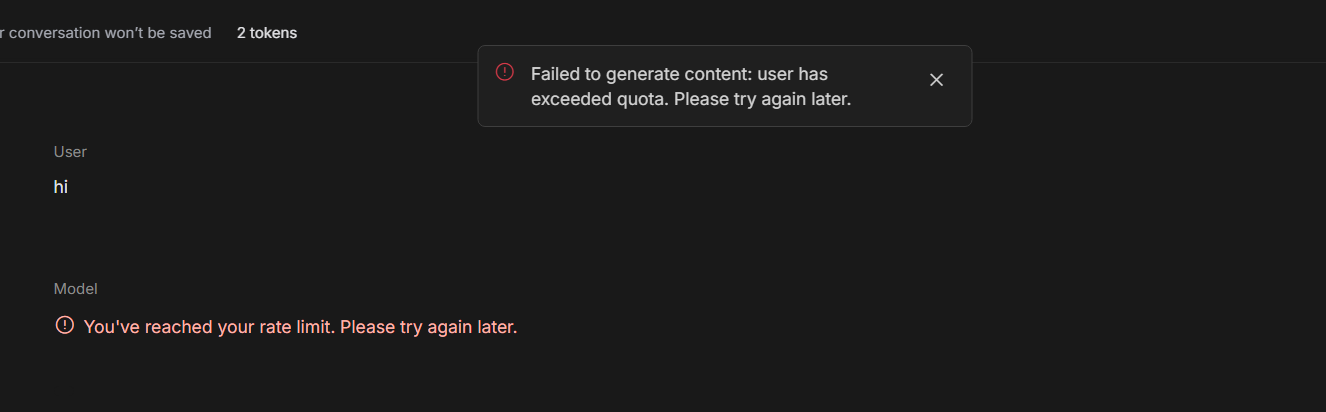Dismiss the quota error toast notification

coord(936,80)
